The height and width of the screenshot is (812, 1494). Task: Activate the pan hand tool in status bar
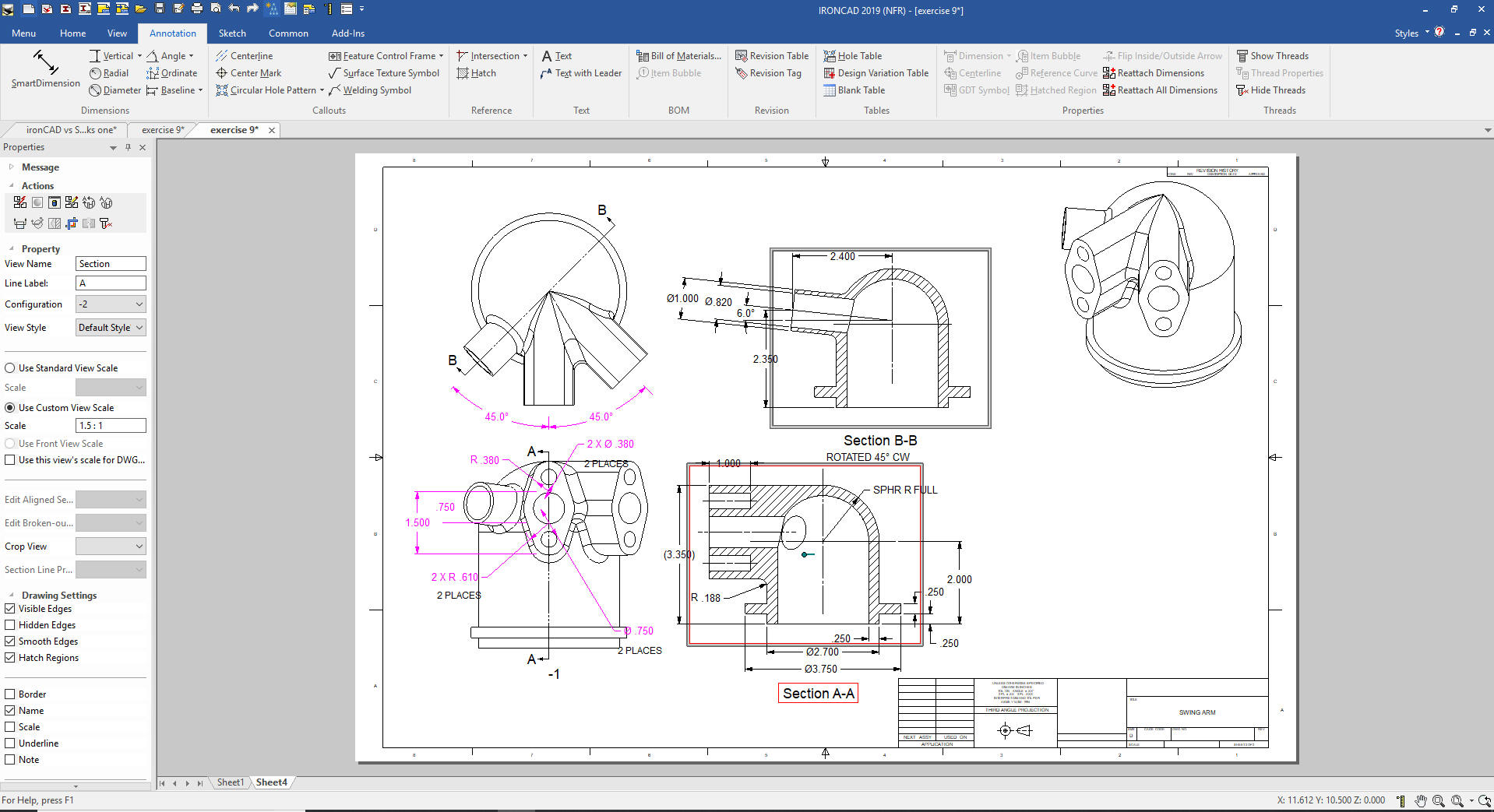pyautogui.click(x=1421, y=800)
